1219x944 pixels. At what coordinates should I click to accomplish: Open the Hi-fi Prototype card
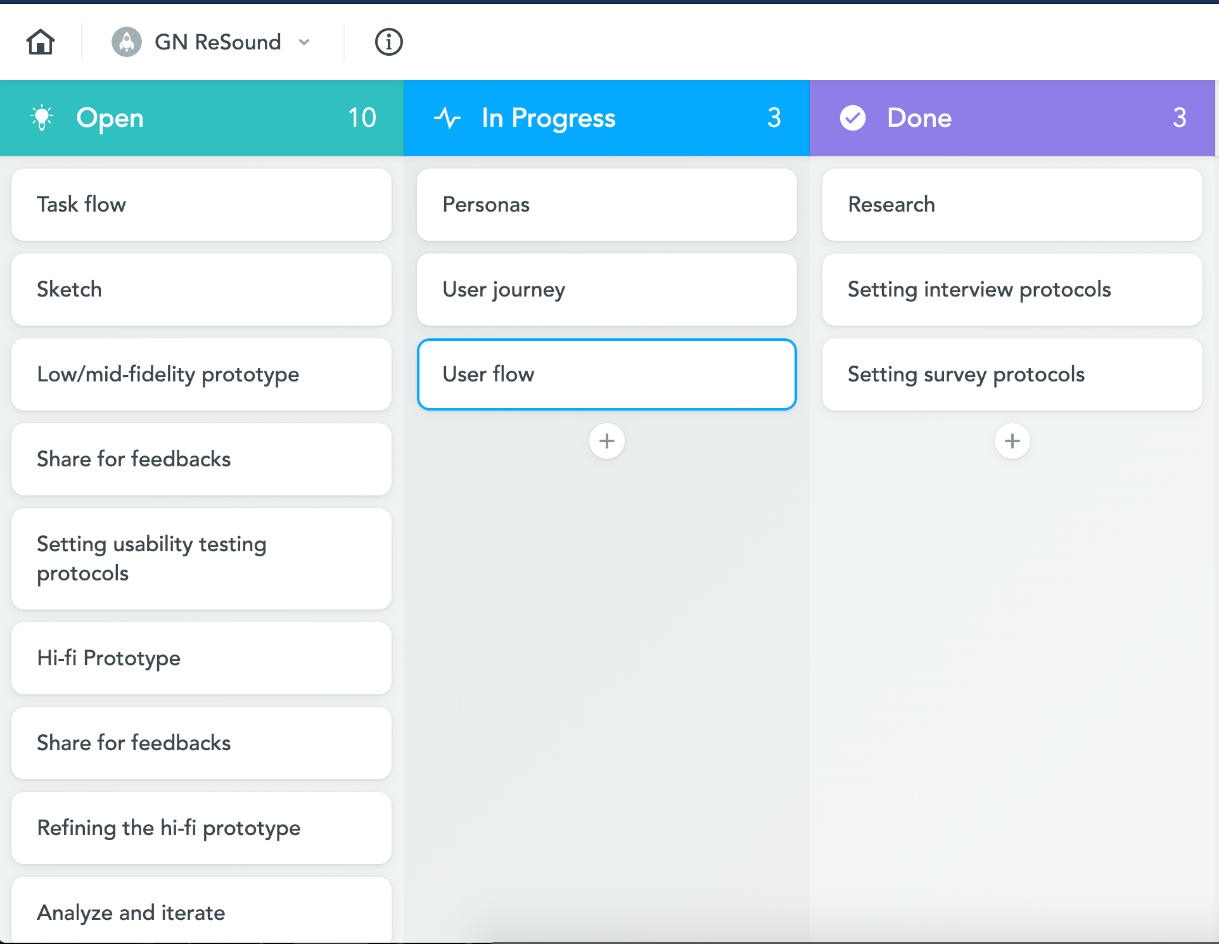coord(201,658)
